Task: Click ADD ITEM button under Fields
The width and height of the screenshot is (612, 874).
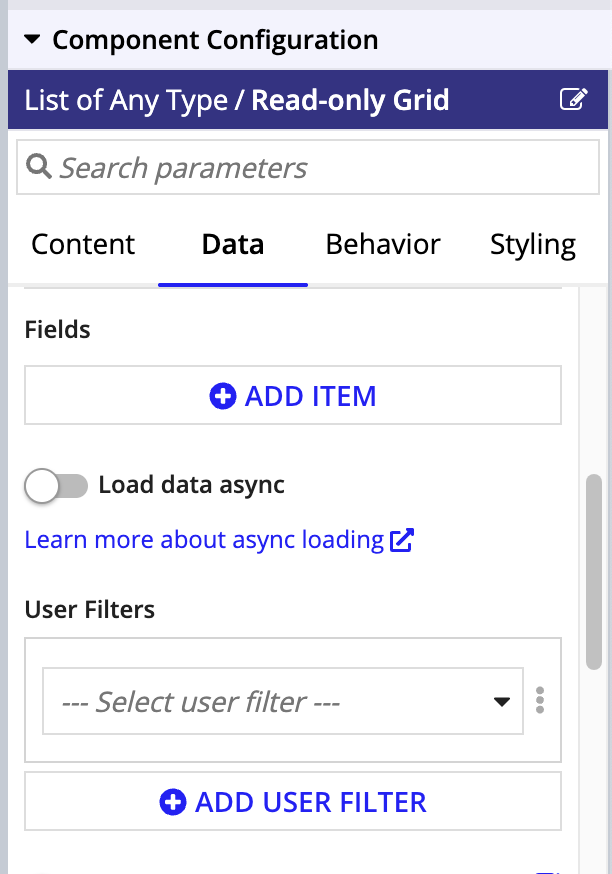Action: pyautogui.click(x=293, y=396)
